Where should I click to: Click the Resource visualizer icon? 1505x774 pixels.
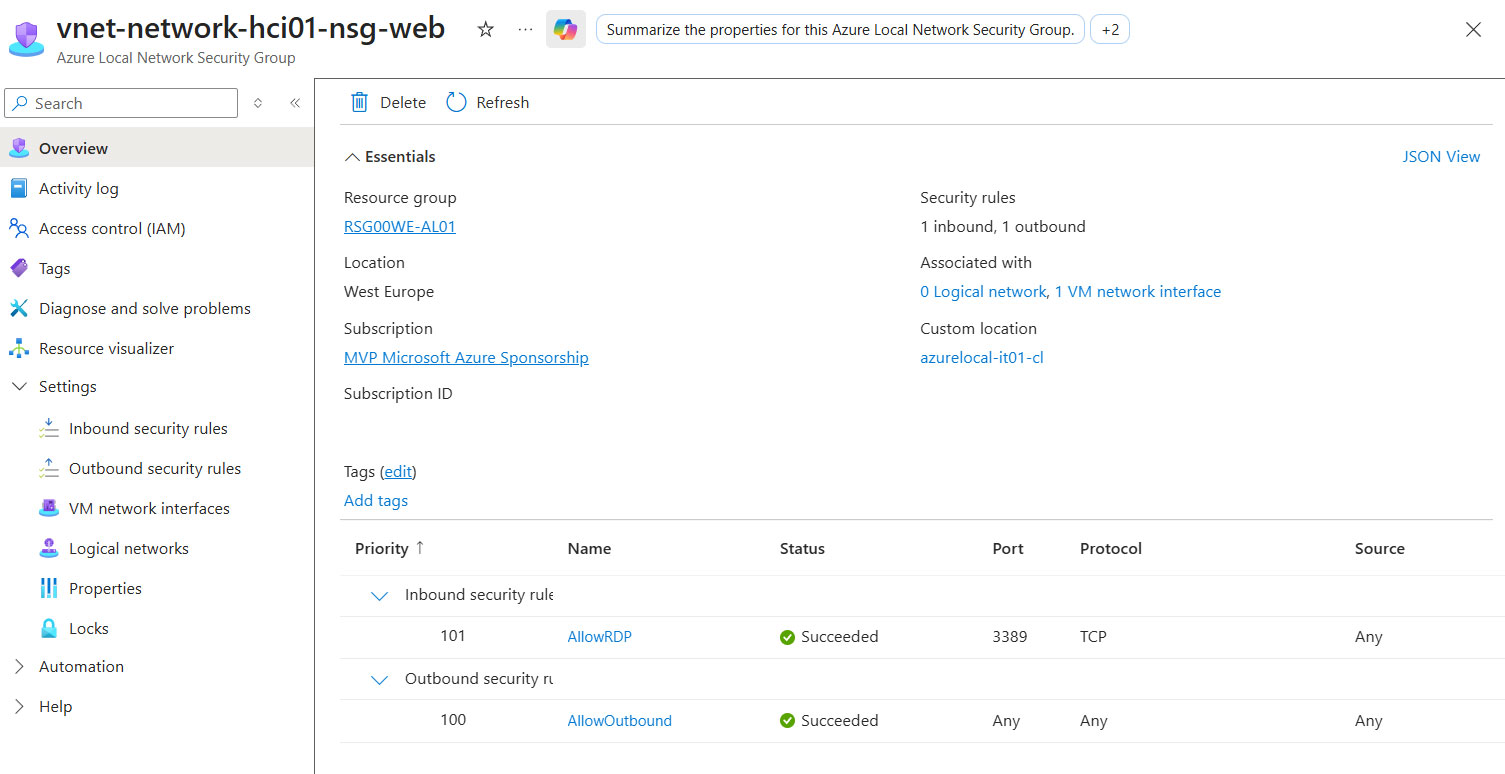19,348
